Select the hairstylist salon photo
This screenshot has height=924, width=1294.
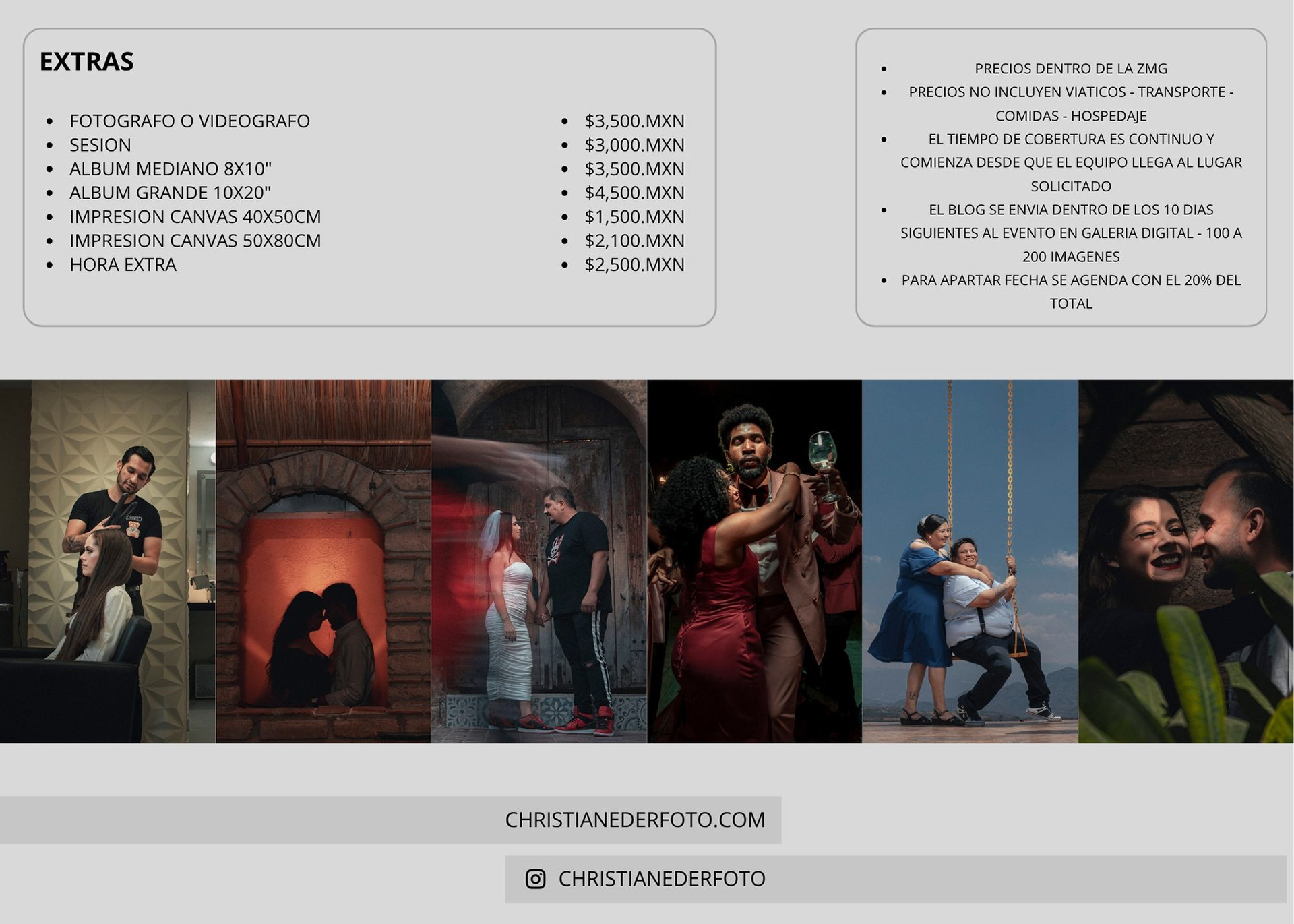tap(108, 561)
